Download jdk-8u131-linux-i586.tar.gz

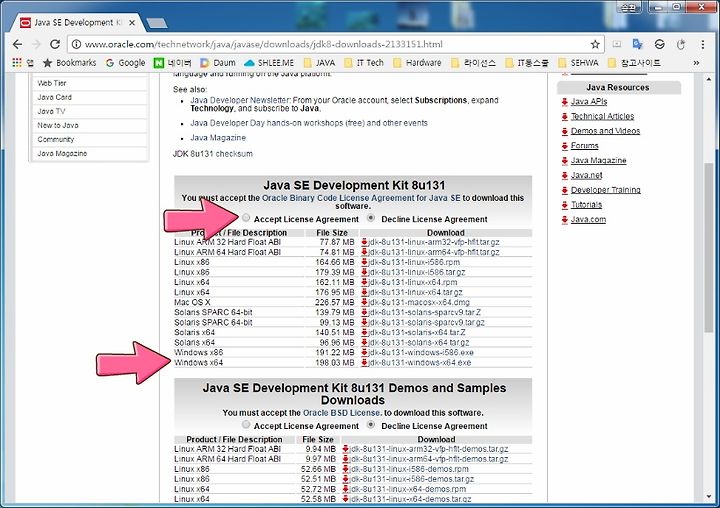(416, 272)
